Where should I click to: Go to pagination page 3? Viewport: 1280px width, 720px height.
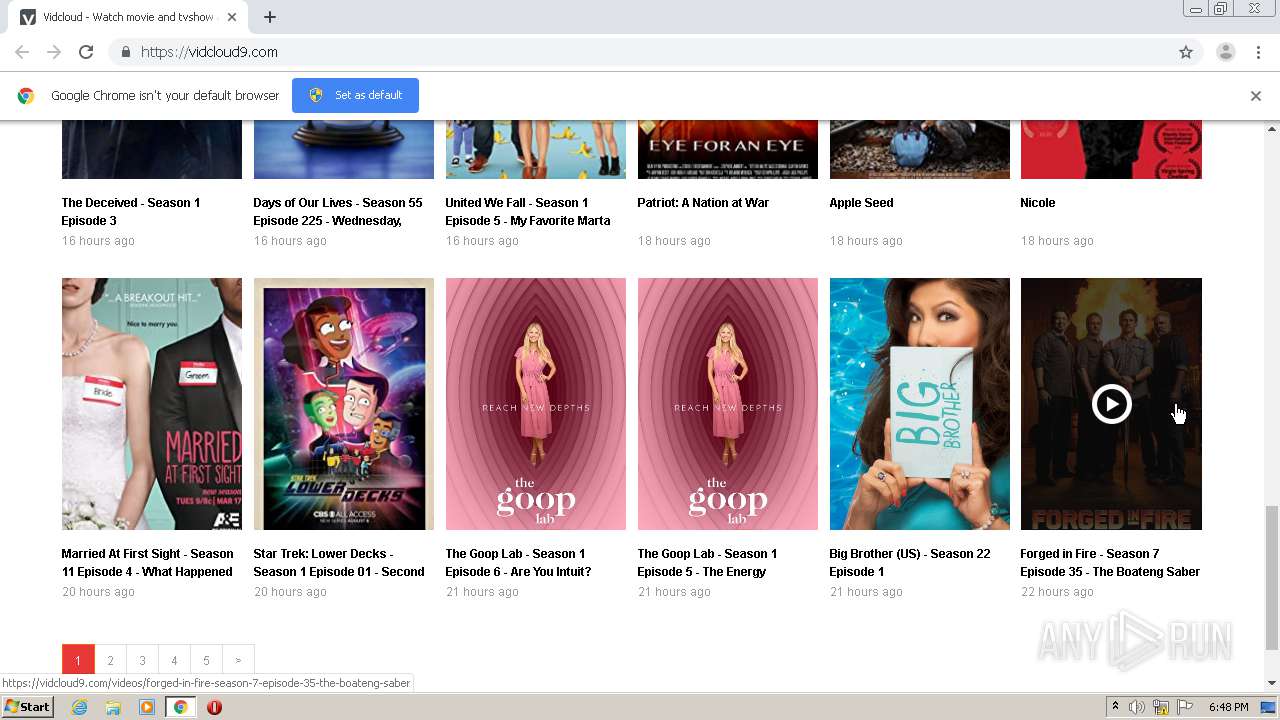142,660
